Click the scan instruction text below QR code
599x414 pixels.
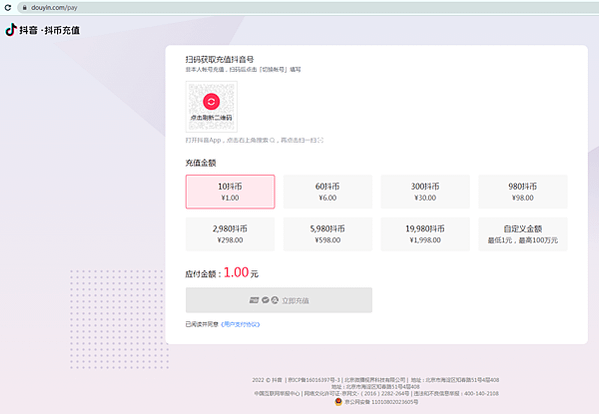254,140
